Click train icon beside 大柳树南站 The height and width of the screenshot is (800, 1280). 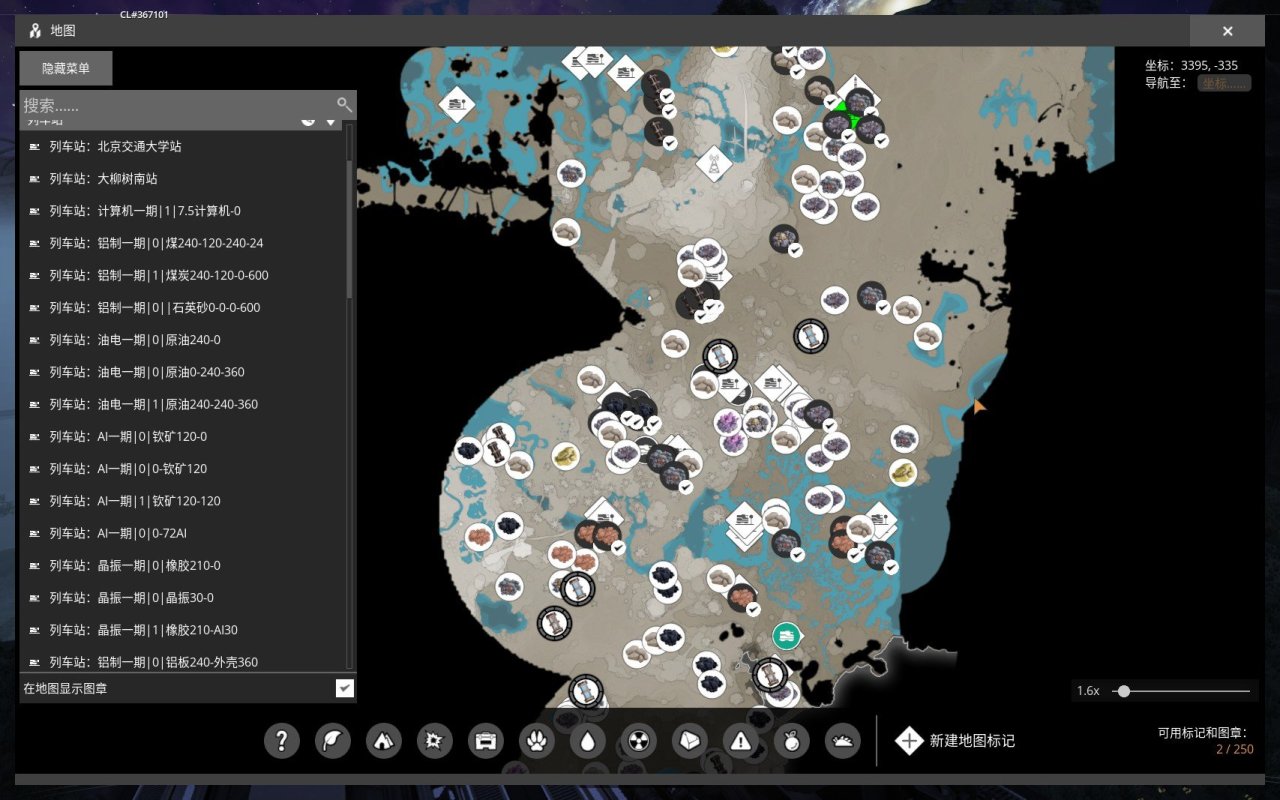(35, 179)
